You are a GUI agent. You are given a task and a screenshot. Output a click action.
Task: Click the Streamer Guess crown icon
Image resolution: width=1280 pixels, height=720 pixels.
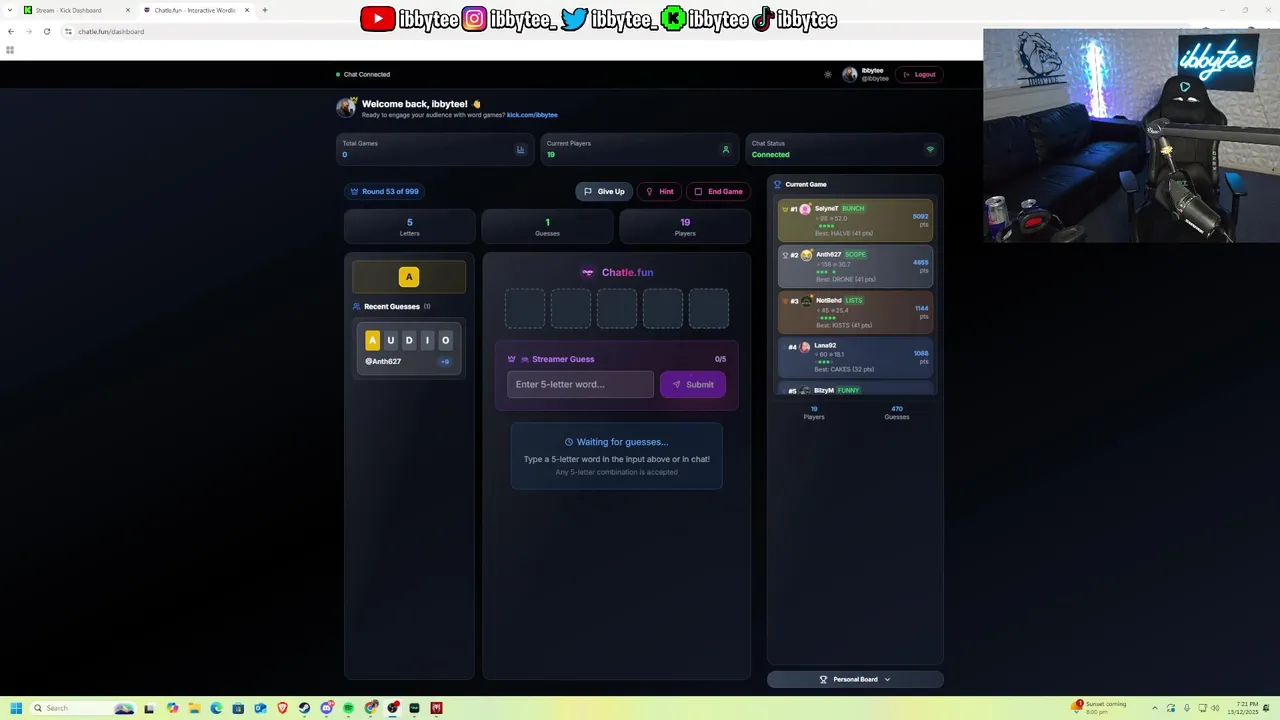click(511, 359)
